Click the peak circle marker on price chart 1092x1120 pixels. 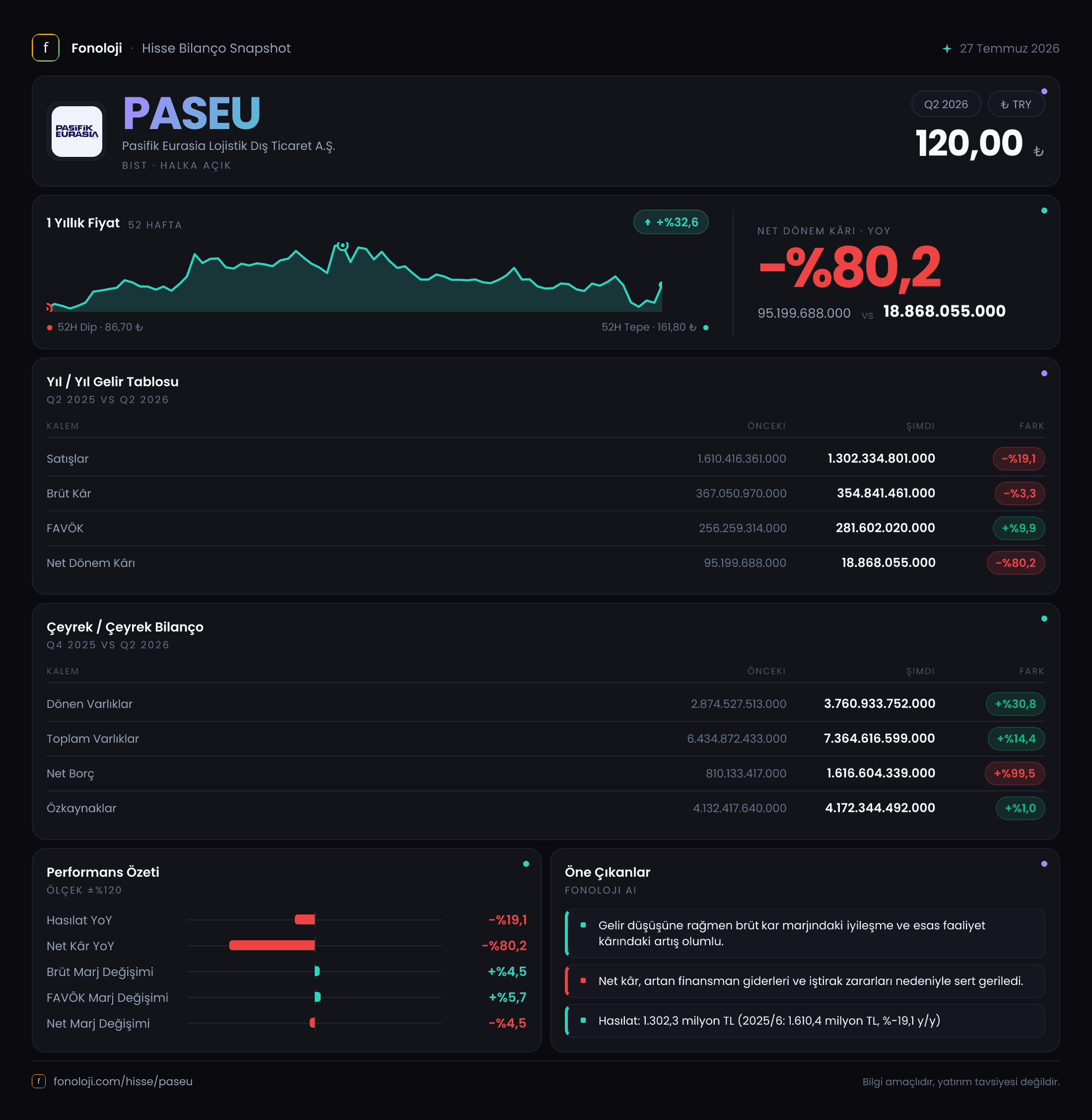point(342,246)
